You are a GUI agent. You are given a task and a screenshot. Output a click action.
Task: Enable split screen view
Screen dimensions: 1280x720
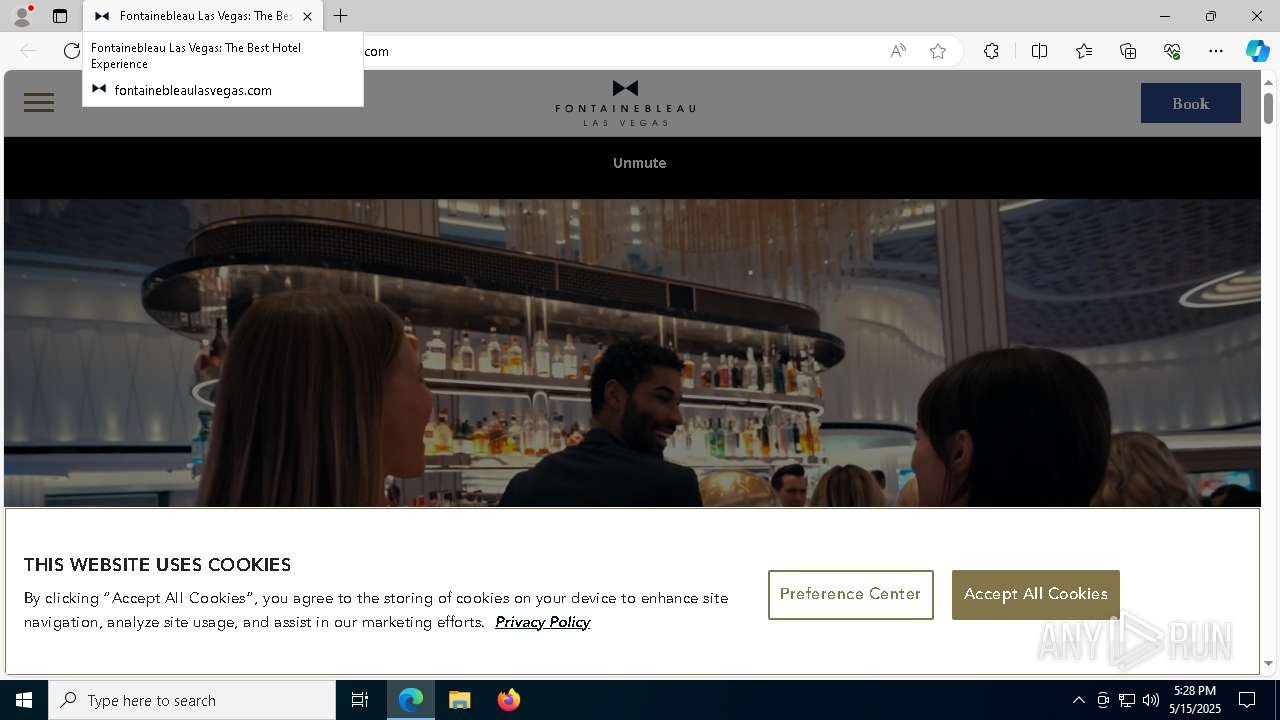coord(1039,51)
